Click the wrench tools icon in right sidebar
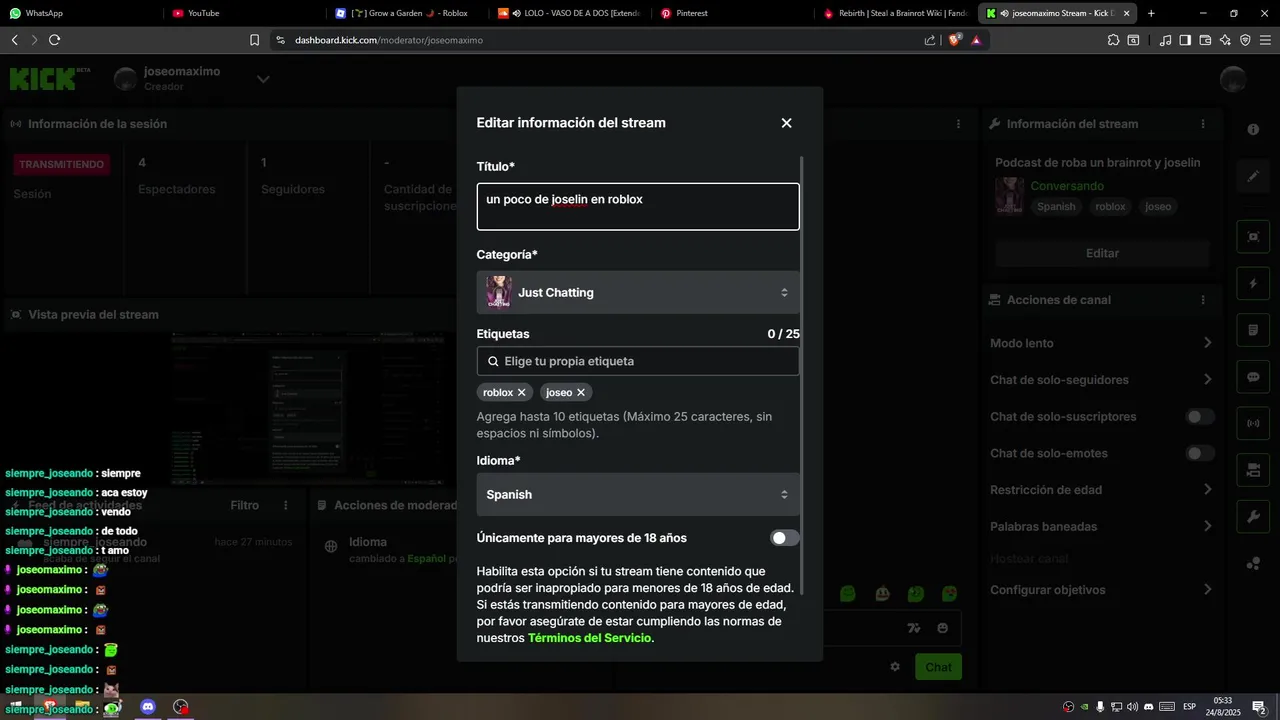The width and height of the screenshot is (1280, 720). pos(1253,517)
